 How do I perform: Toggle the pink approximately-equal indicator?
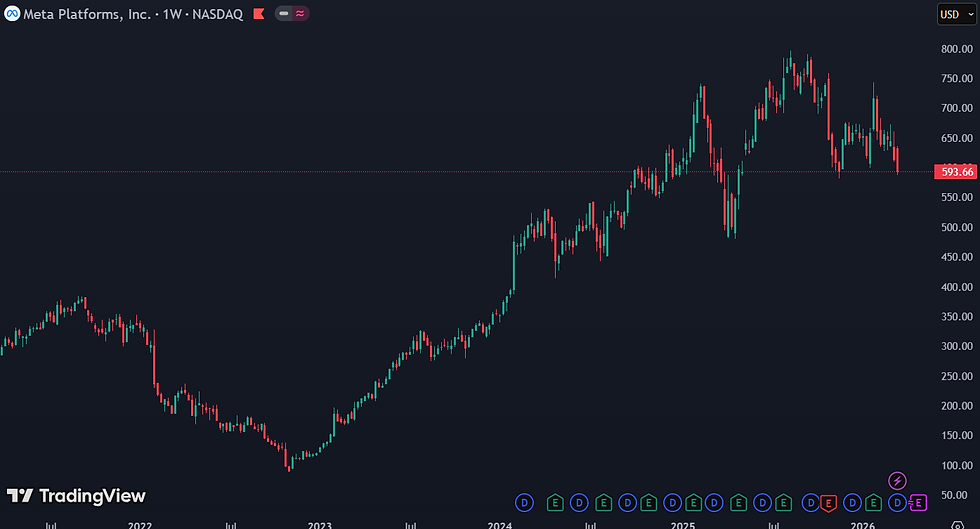[300, 14]
